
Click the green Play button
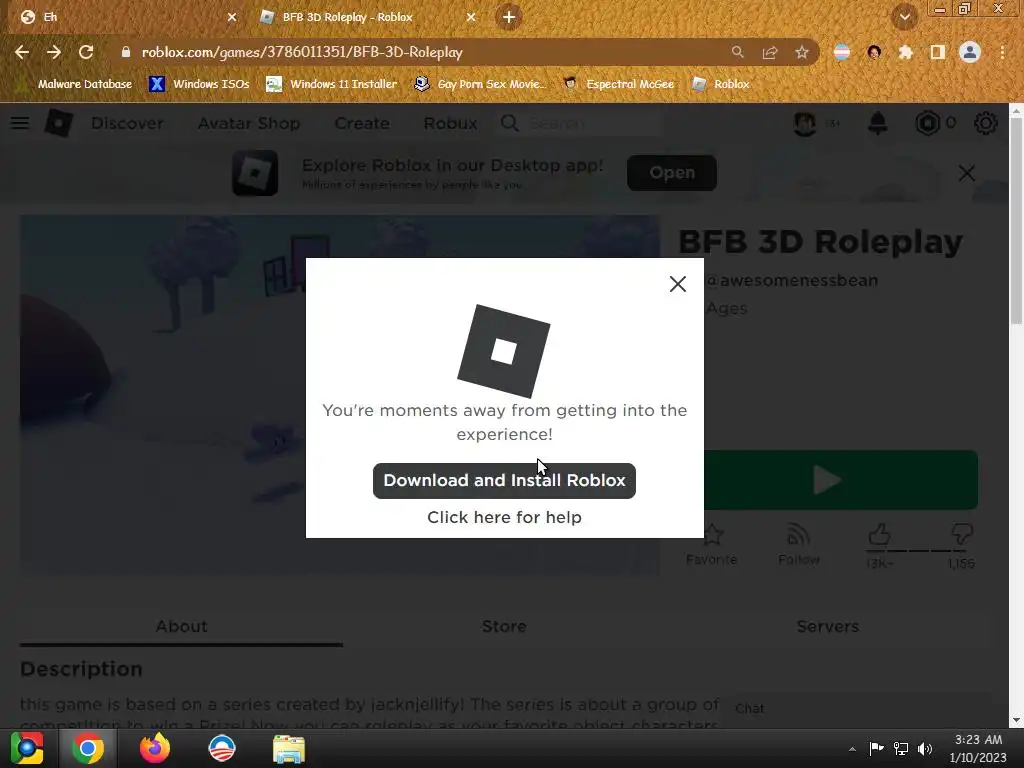coord(841,480)
